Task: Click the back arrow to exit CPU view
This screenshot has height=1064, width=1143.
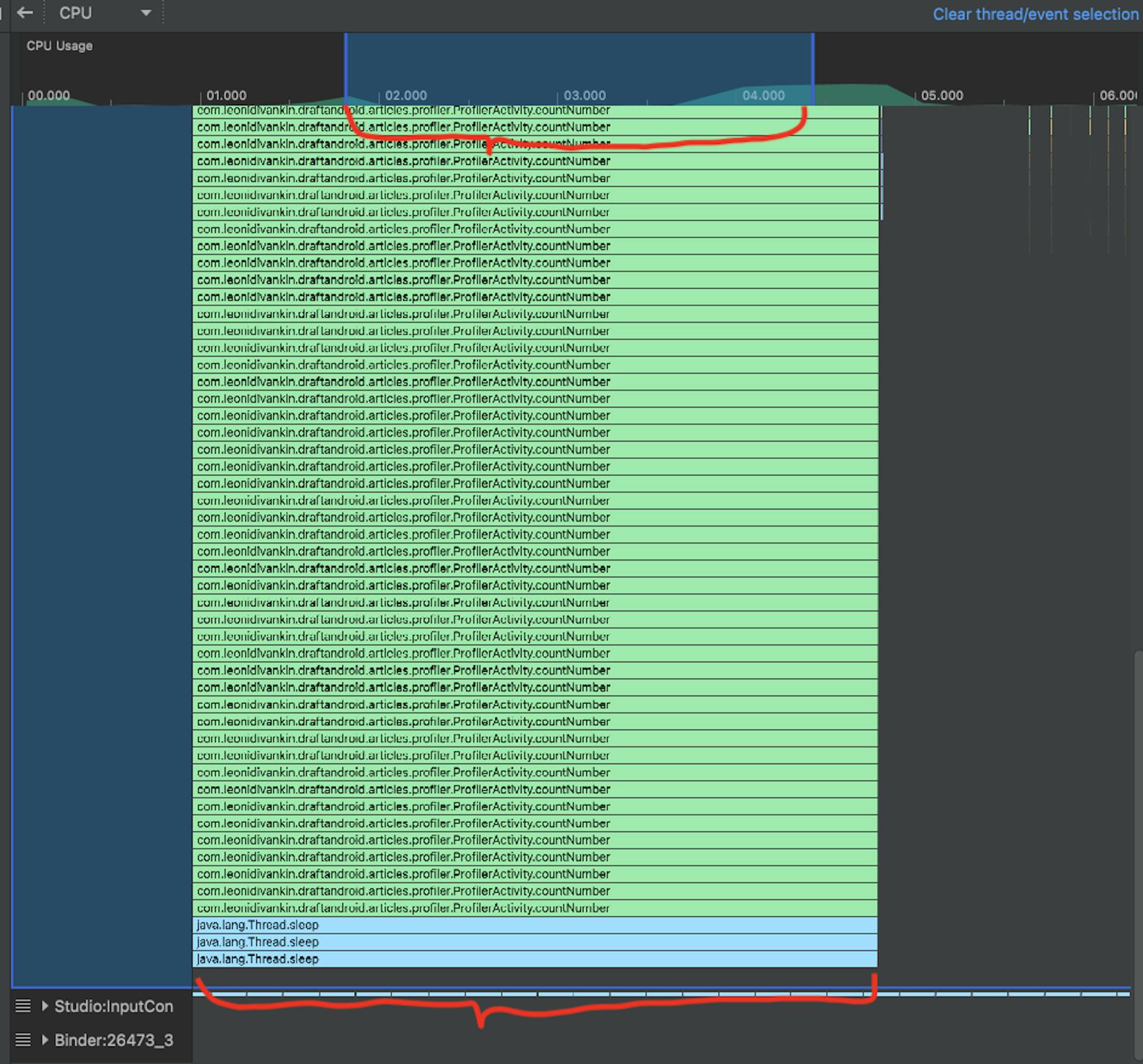Action: [x=26, y=13]
